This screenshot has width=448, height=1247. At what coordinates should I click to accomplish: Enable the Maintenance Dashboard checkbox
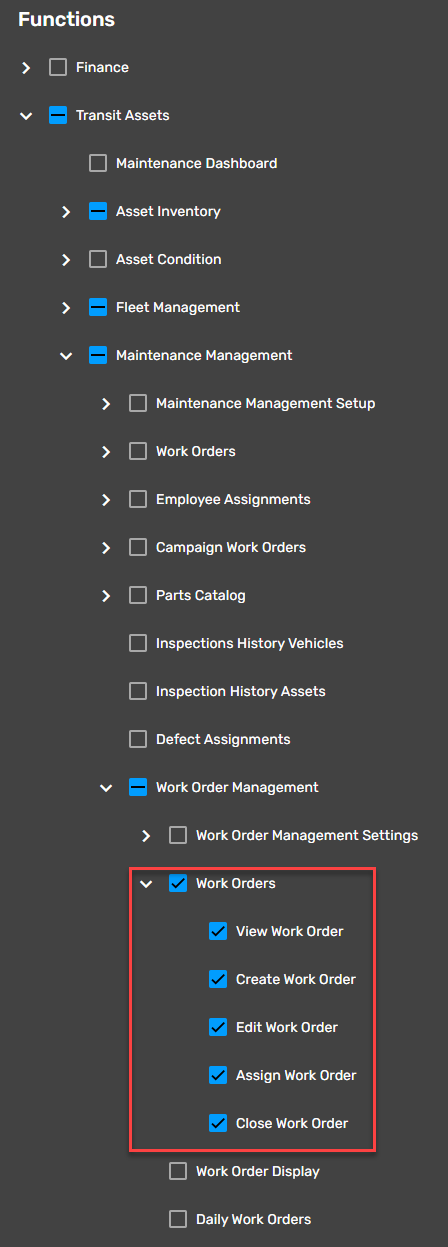click(x=98, y=163)
